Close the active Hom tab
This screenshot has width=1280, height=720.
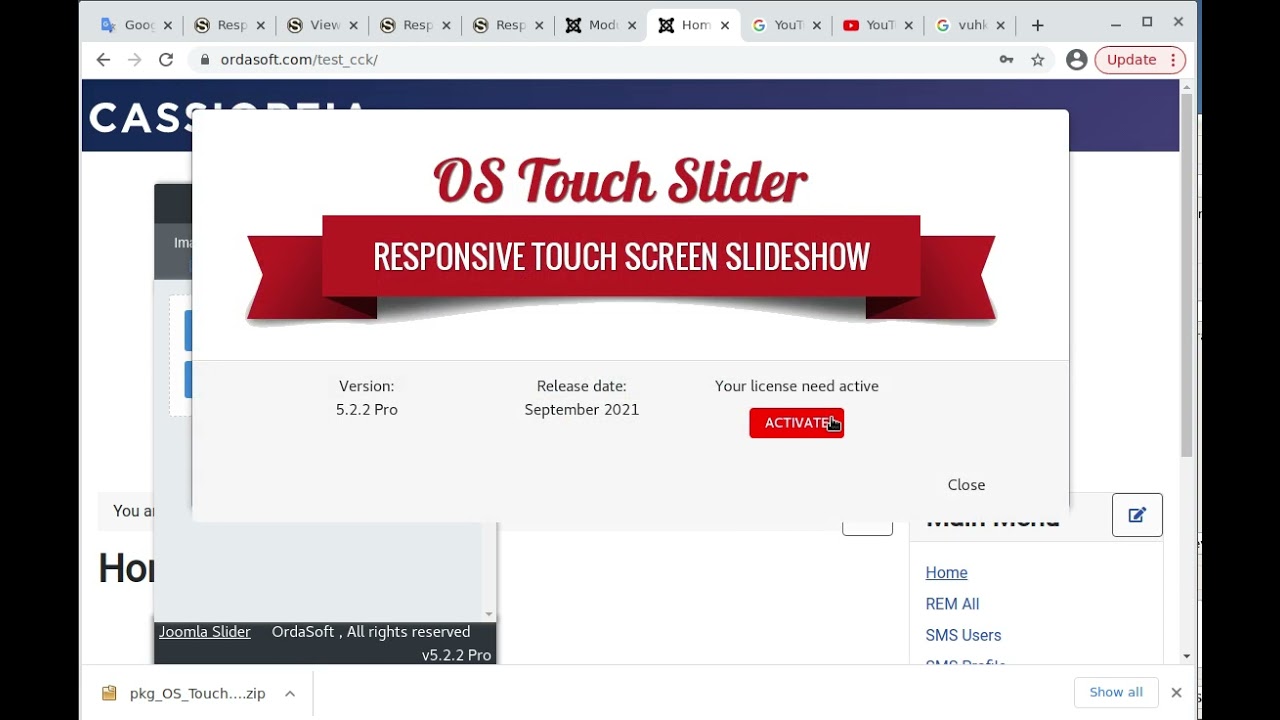pyautogui.click(x=724, y=25)
